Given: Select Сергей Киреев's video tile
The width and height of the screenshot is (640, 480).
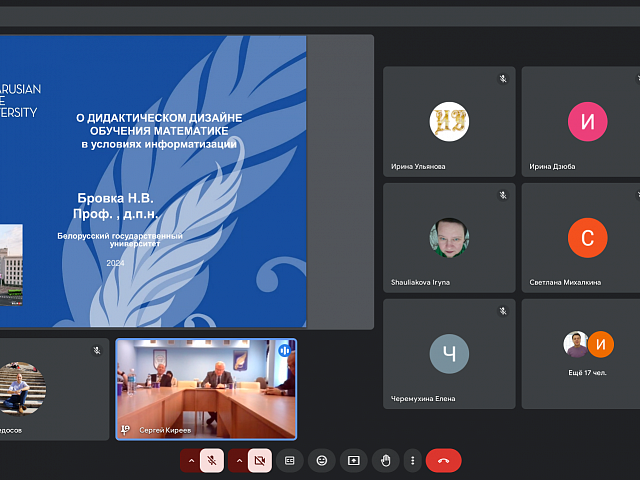Looking at the screenshot, I should pyautogui.click(x=206, y=389).
